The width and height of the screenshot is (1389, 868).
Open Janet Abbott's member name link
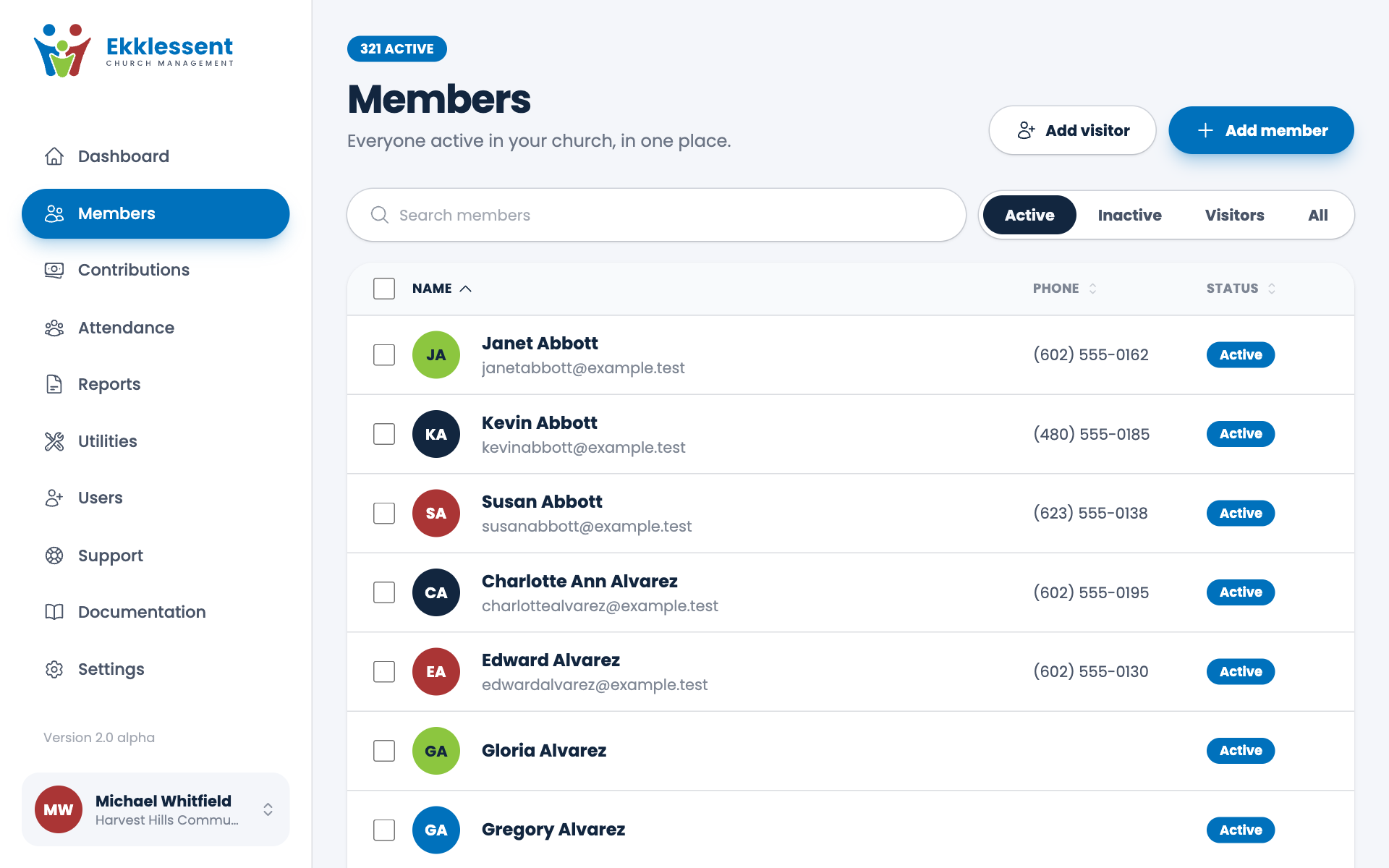point(540,344)
